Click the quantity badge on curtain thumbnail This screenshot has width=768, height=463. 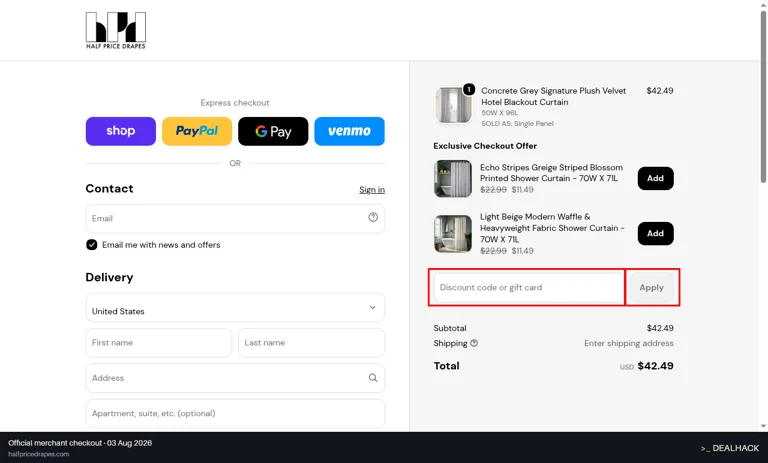[469, 89]
